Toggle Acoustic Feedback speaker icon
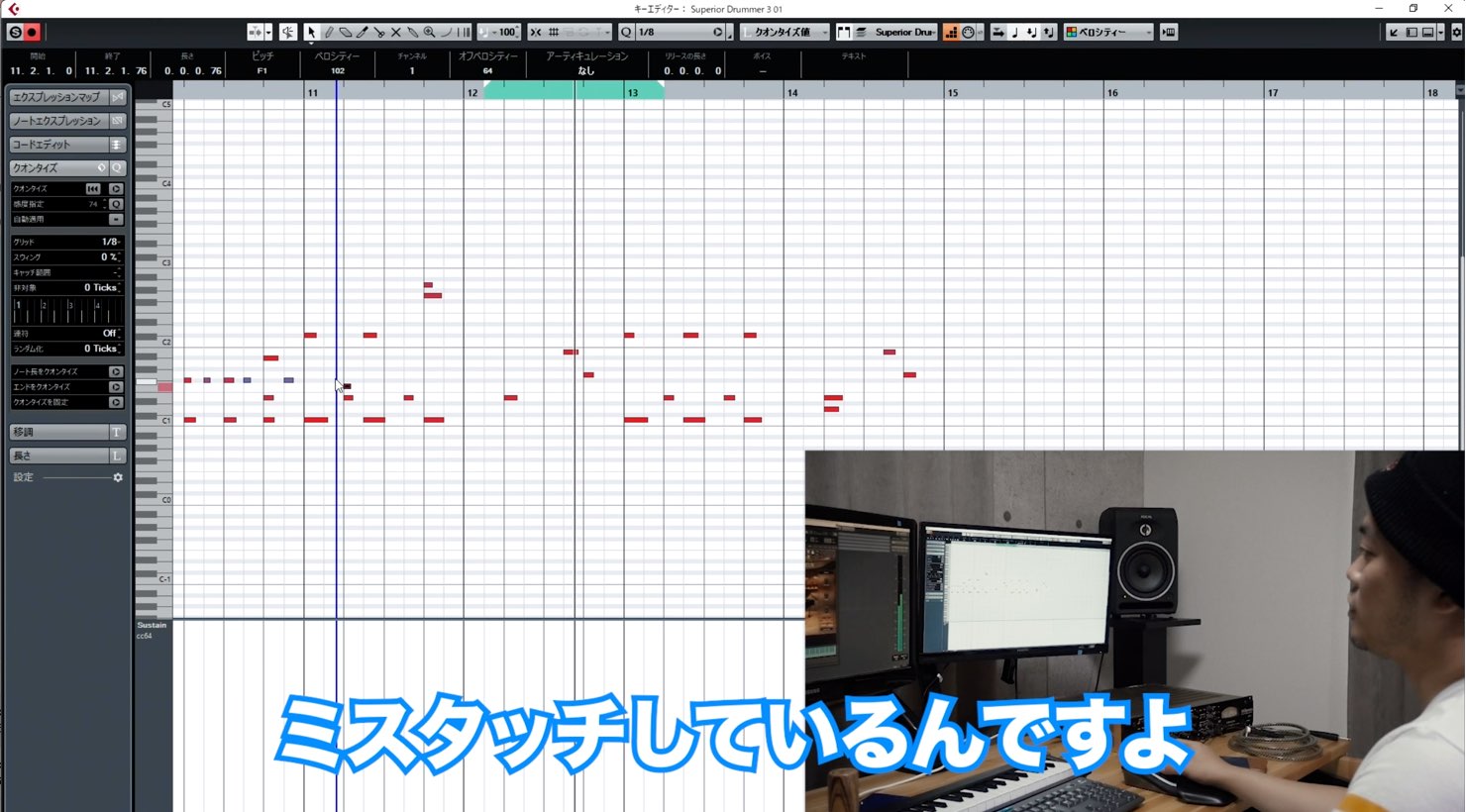Image resolution: width=1466 pixels, height=812 pixels. pyautogui.click(x=288, y=32)
